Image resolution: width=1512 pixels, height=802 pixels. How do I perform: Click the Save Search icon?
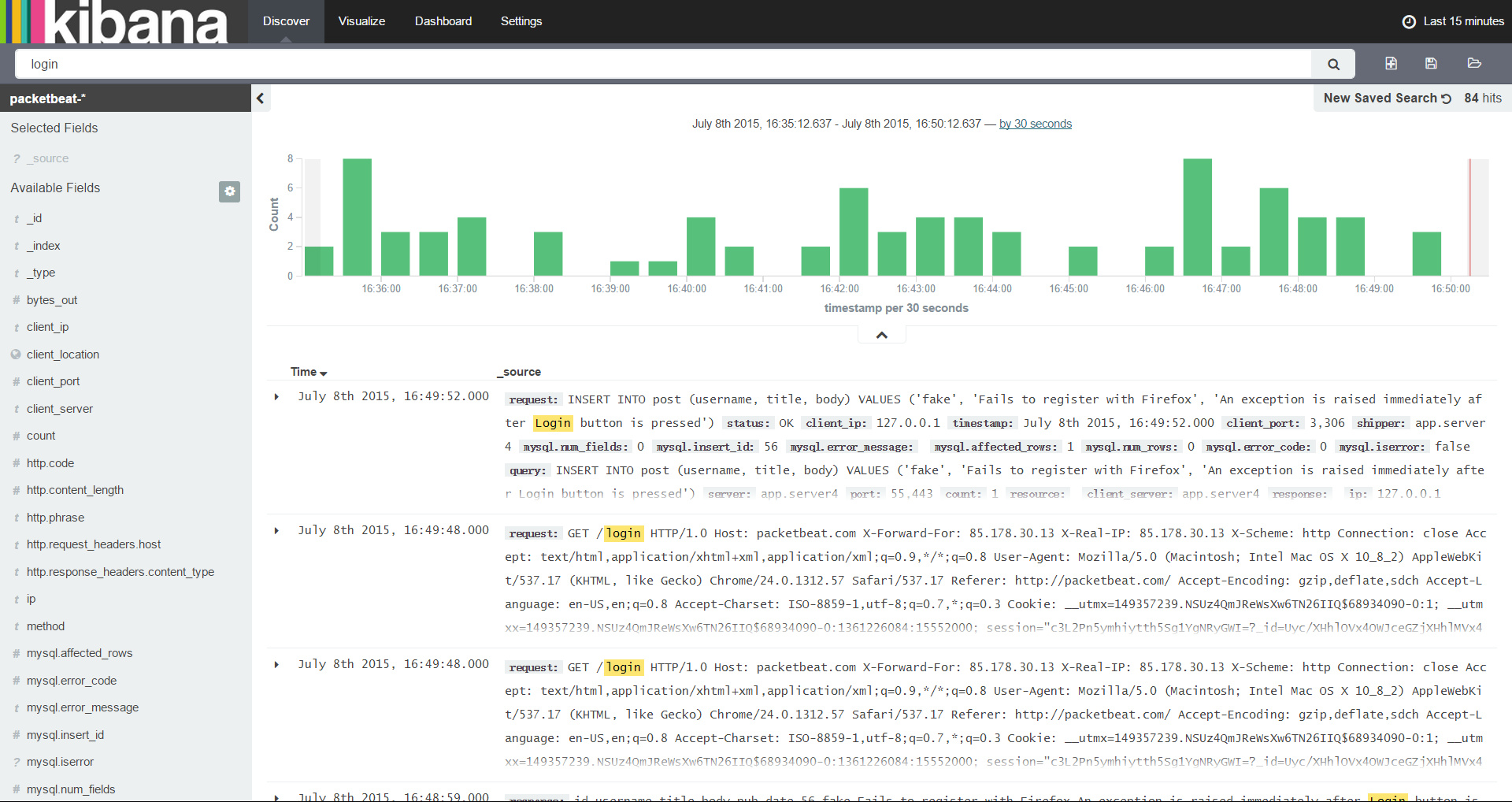(x=1431, y=64)
